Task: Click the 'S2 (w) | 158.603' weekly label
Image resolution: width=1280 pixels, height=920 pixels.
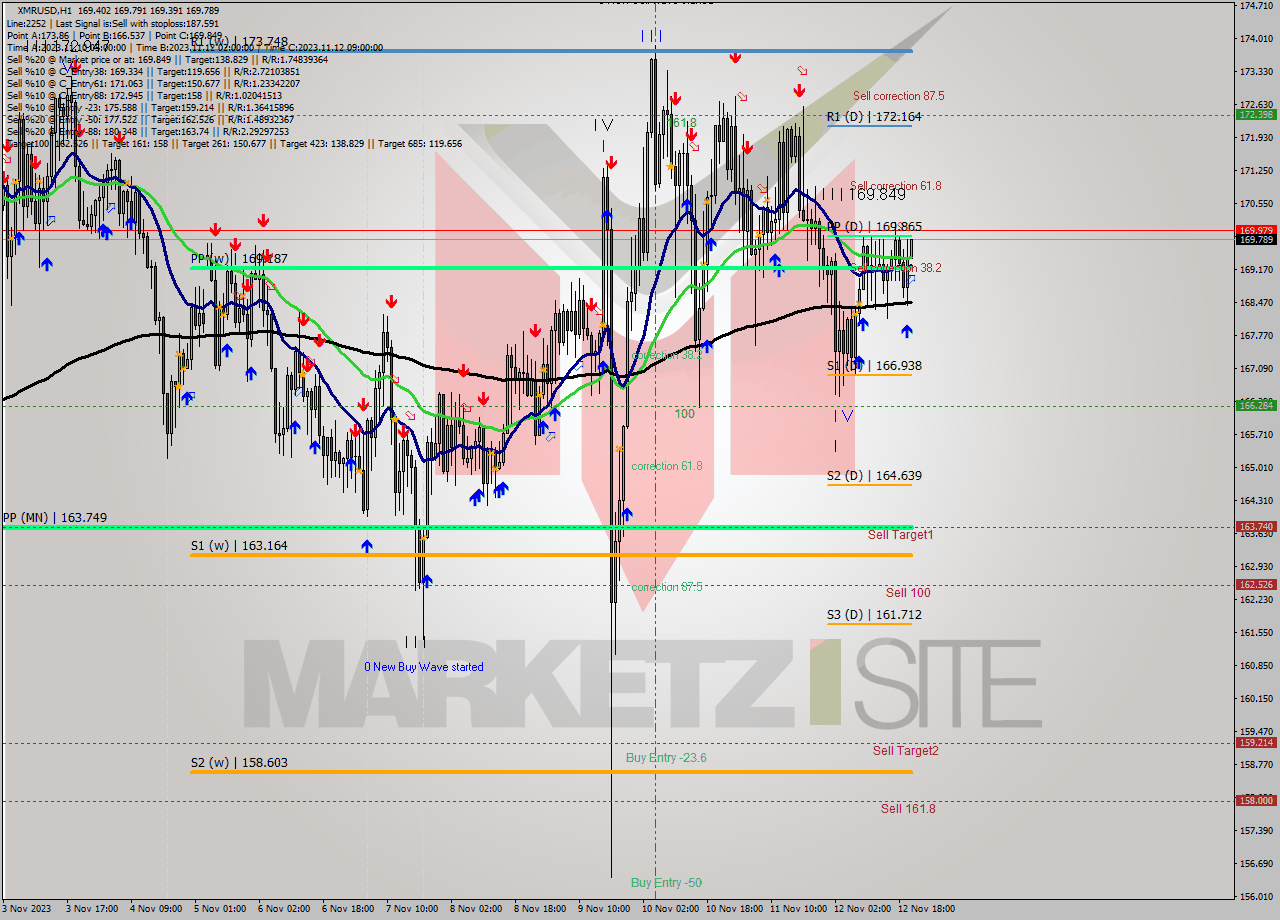Action: 239,763
